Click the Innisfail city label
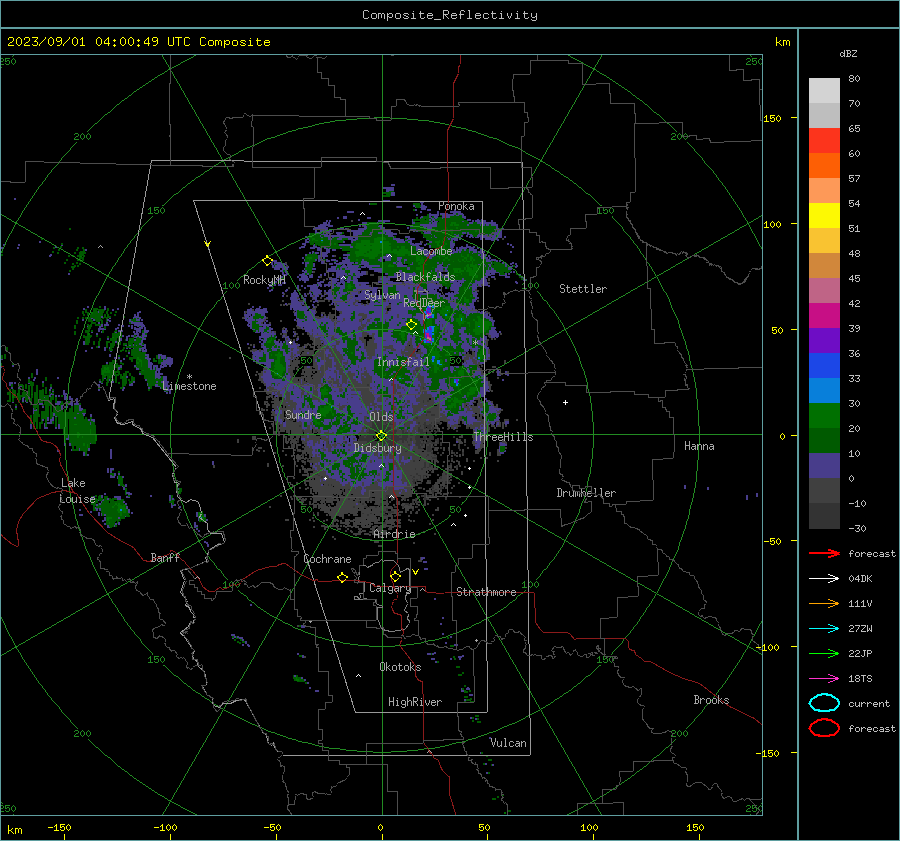The image size is (900, 841). (403, 362)
